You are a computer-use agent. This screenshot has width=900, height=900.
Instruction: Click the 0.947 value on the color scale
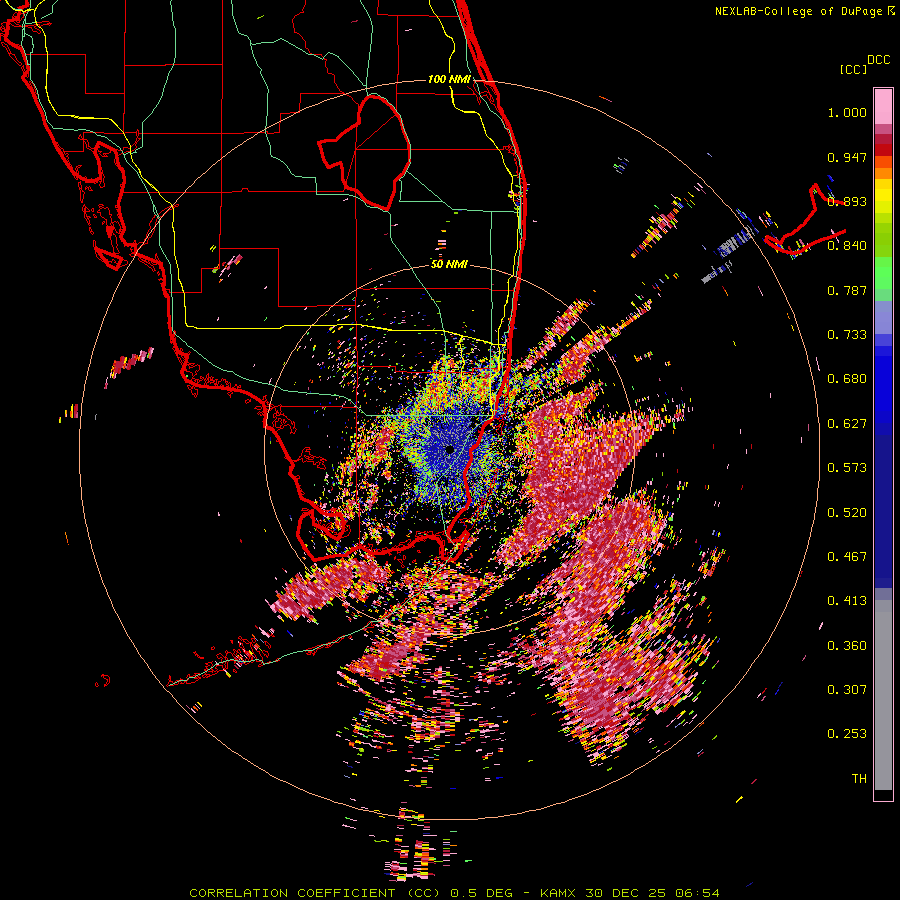[x=847, y=157]
